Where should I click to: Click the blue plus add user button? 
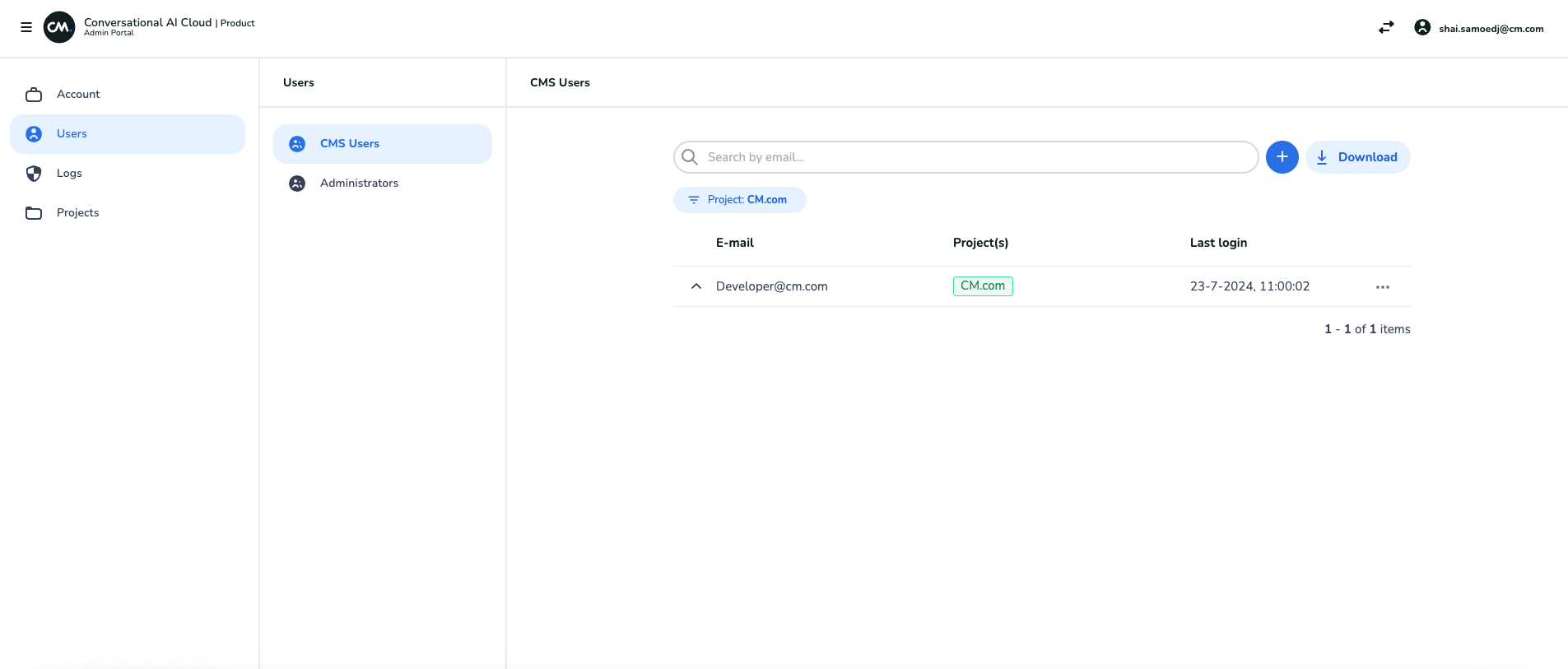tap(1282, 157)
